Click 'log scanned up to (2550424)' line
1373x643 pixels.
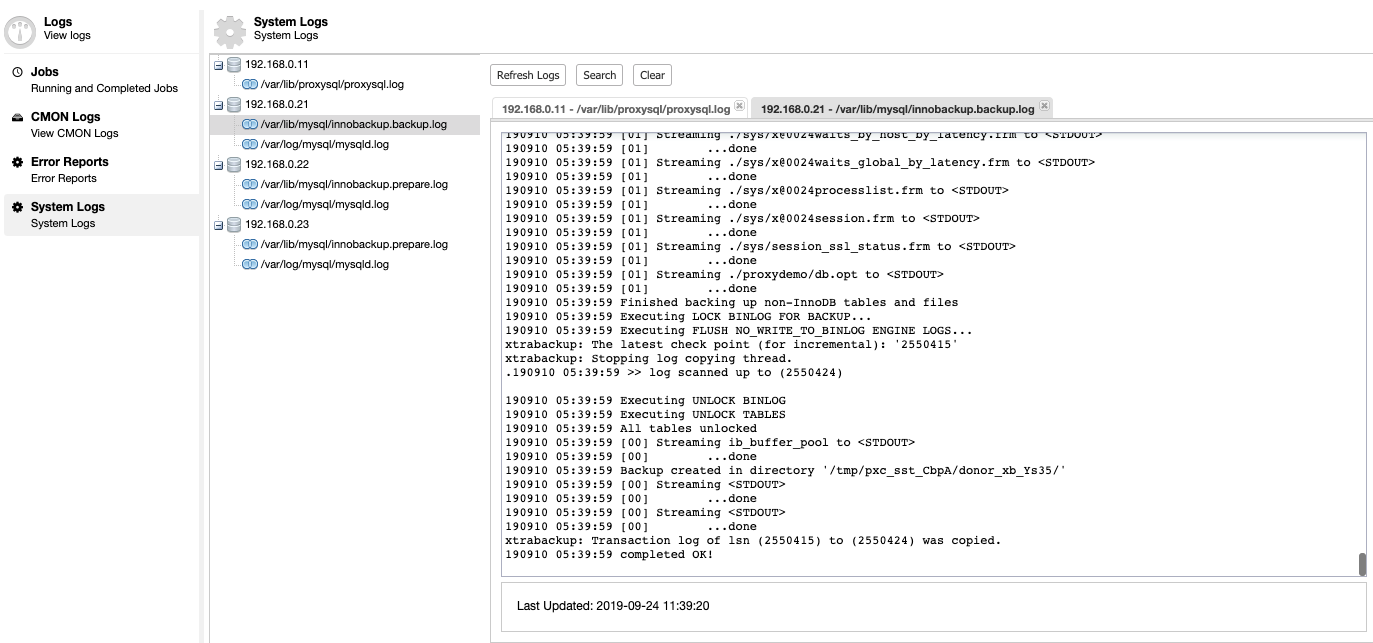point(675,373)
